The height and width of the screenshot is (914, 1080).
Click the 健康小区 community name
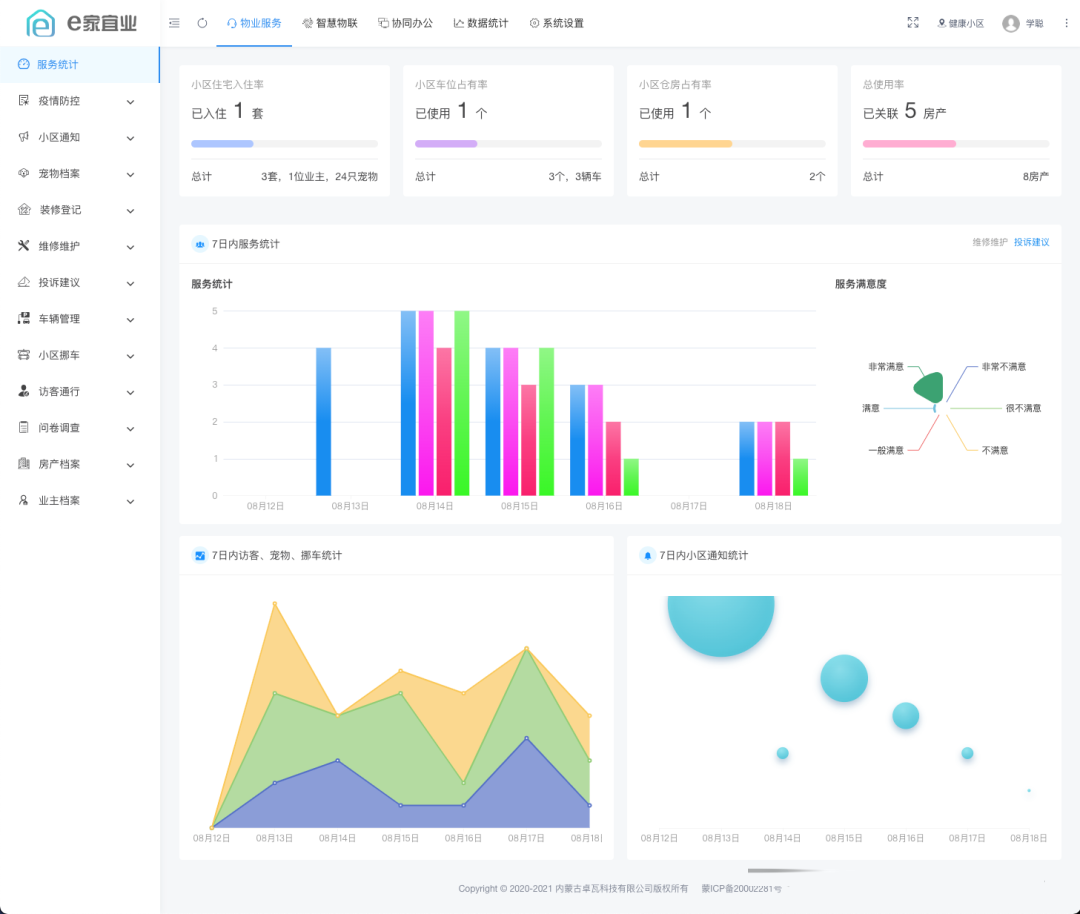coord(966,23)
